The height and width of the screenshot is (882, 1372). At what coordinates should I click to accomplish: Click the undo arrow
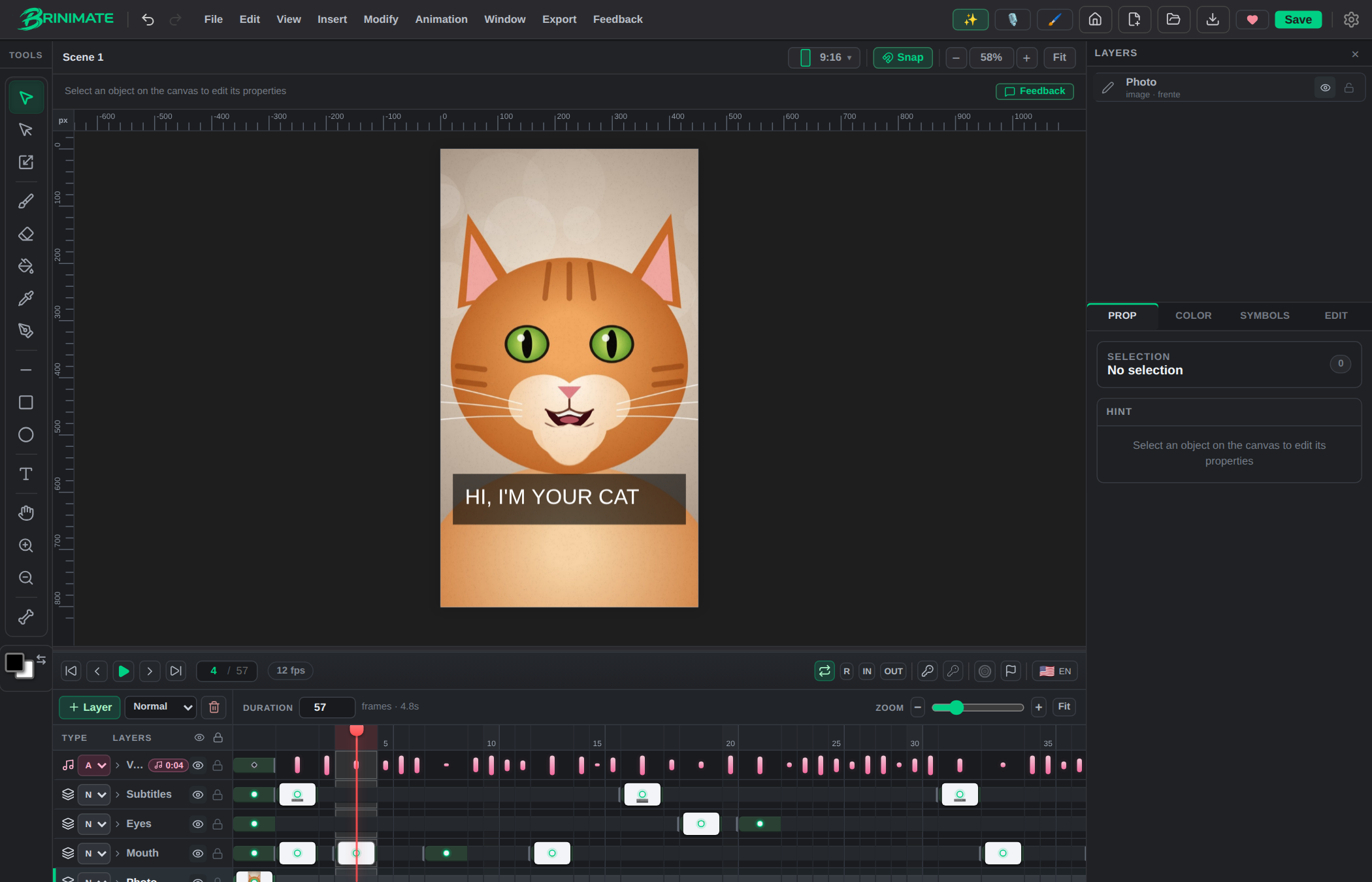point(148,20)
